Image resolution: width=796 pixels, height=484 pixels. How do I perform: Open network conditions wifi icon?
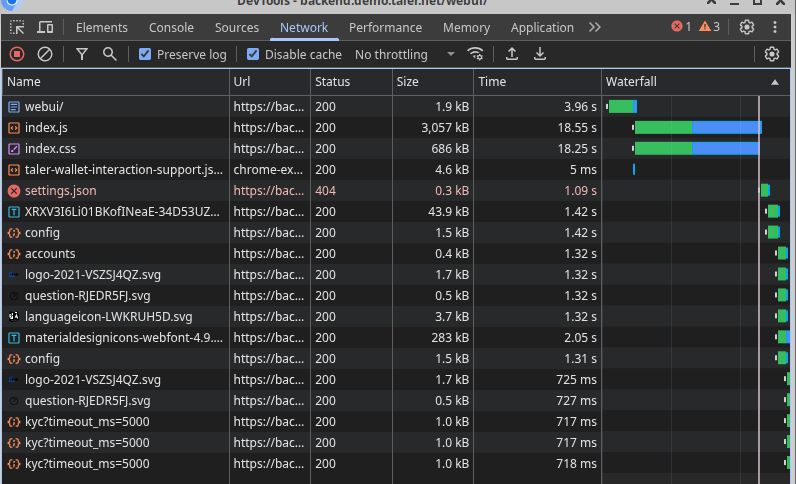[476, 54]
